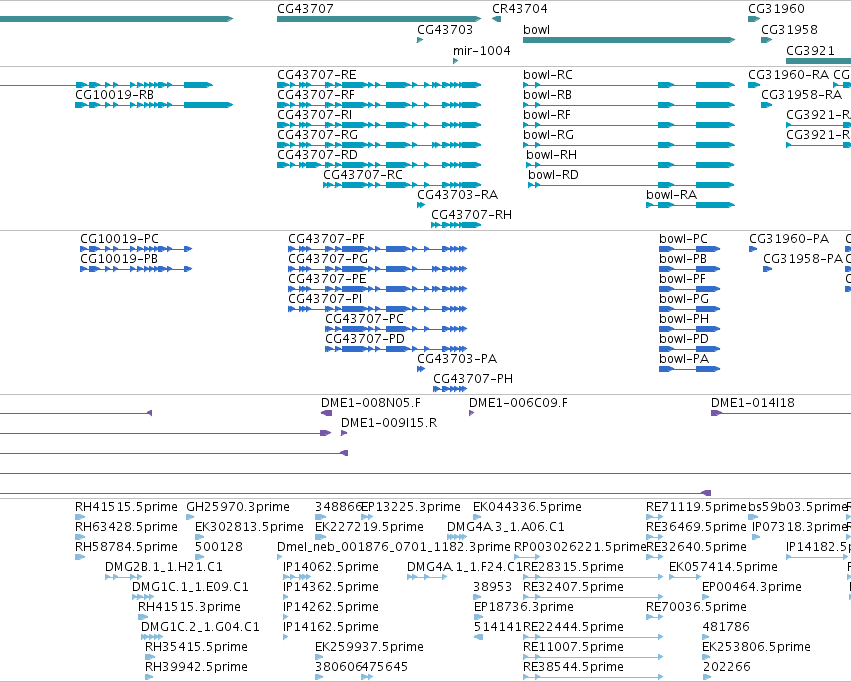Click the CG31960-RA transcript label
Viewport: 851px width, 682px height.
788,75
